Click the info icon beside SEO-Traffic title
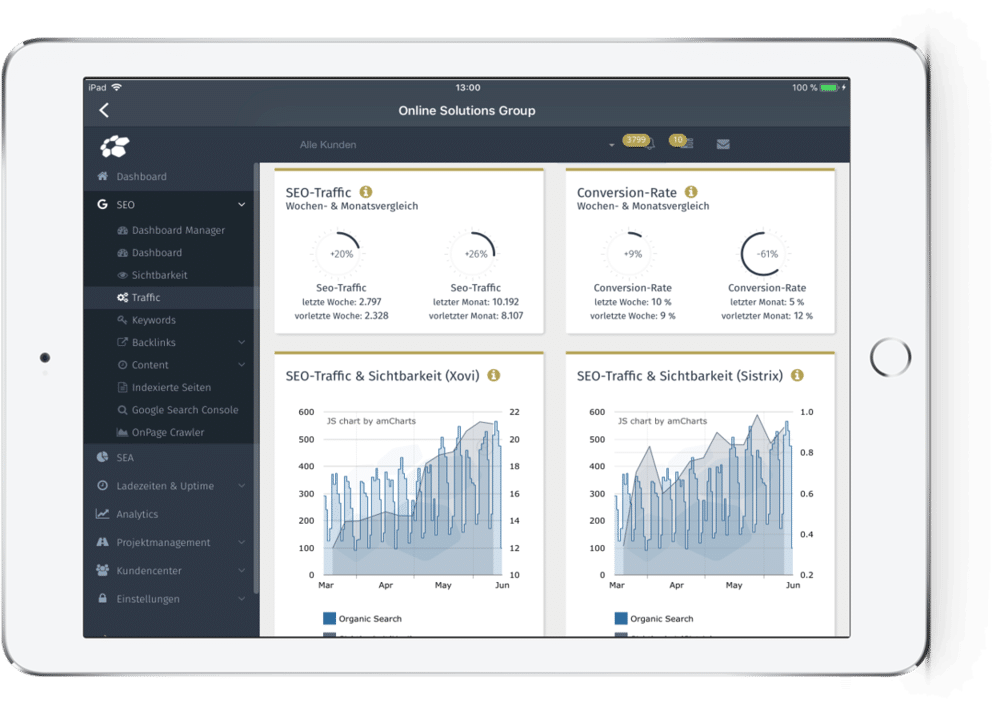The width and height of the screenshot is (1000, 715). 366,192
